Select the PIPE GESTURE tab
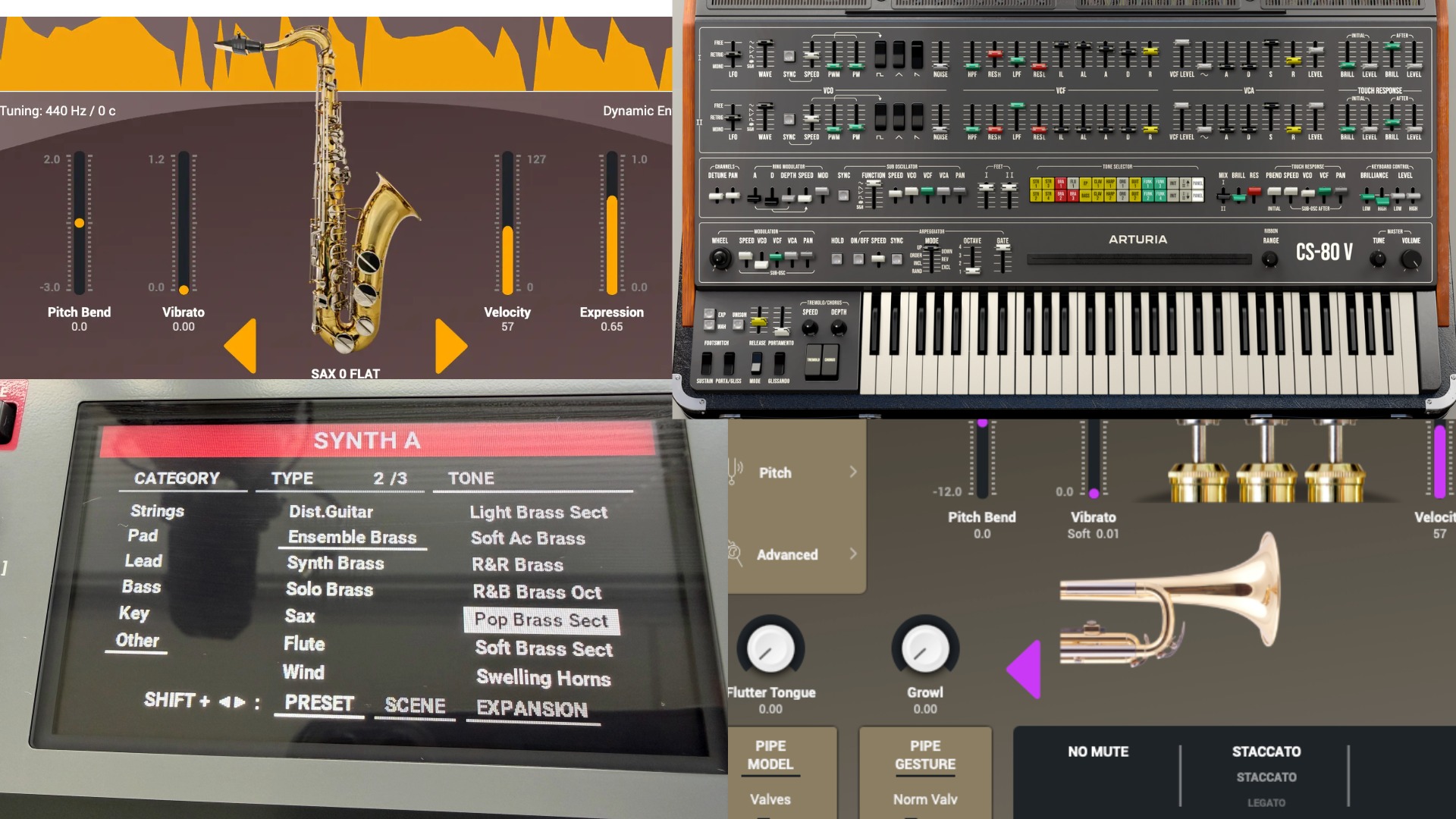The width and height of the screenshot is (1456, 819). [925, 755]
